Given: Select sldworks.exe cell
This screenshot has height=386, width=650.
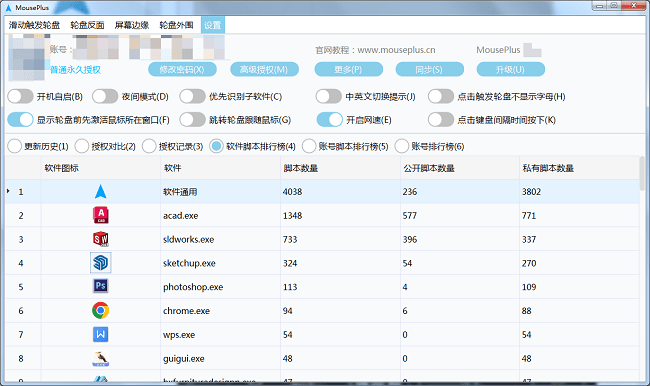Looking at the screenshot, I should pos(221,239).
